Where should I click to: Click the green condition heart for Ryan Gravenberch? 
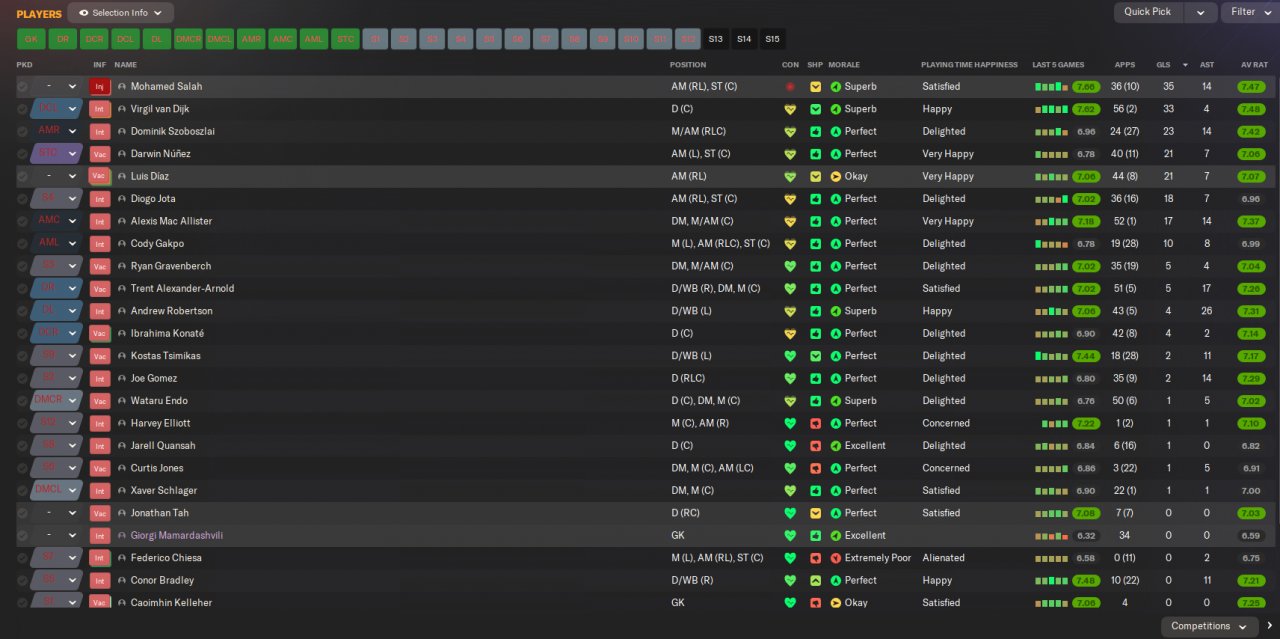point(790,266)
